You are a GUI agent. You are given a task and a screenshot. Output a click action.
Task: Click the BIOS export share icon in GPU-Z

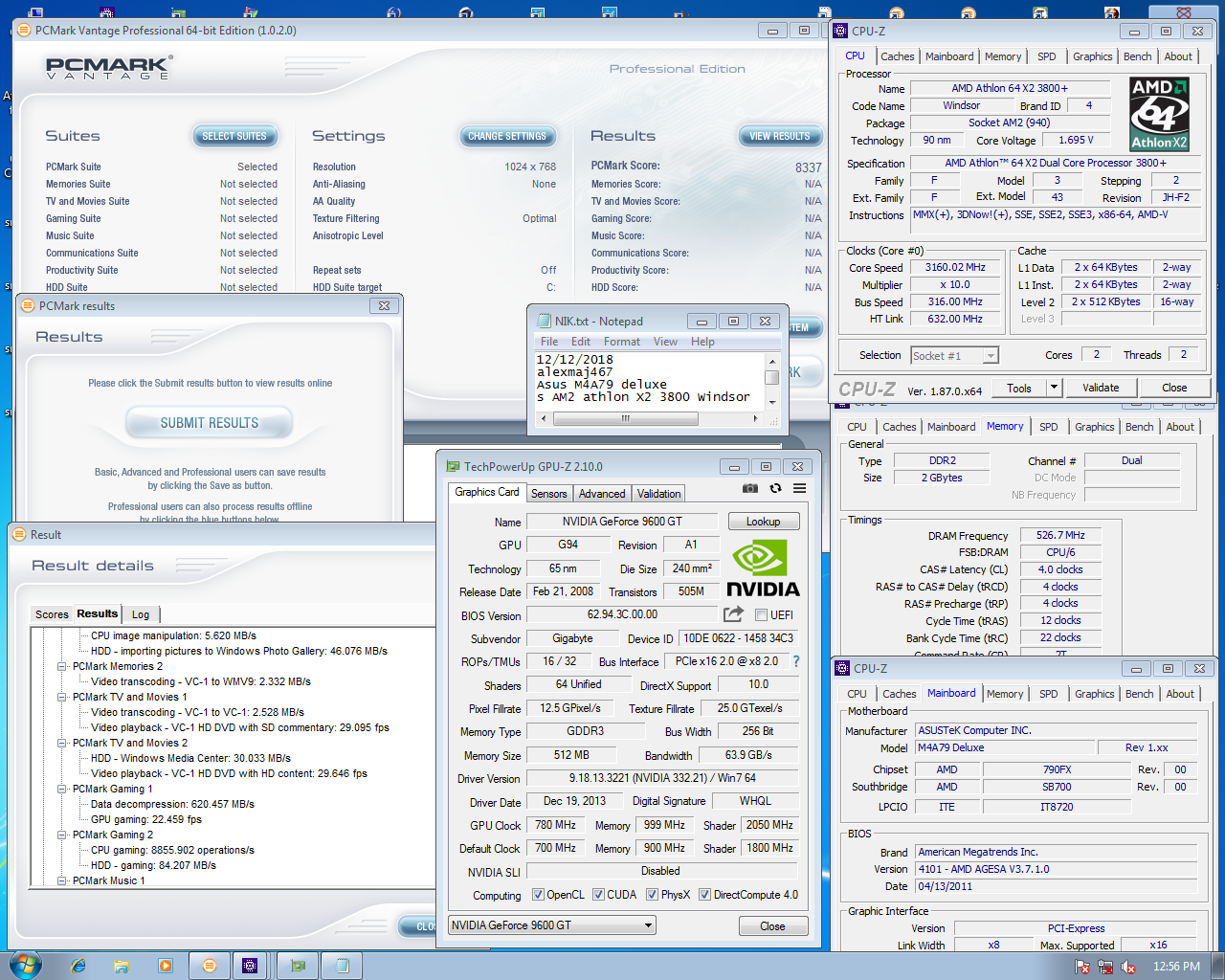734,614
